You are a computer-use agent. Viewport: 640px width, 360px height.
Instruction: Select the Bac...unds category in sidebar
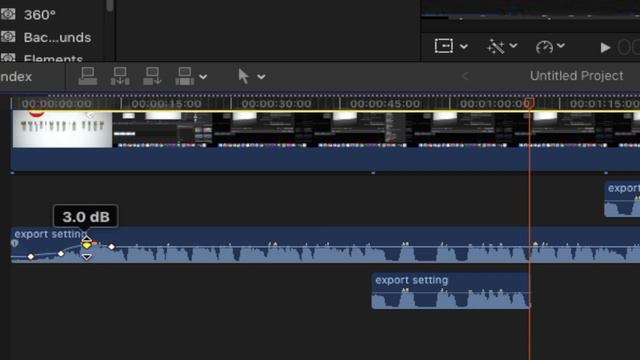click(57, 38)
